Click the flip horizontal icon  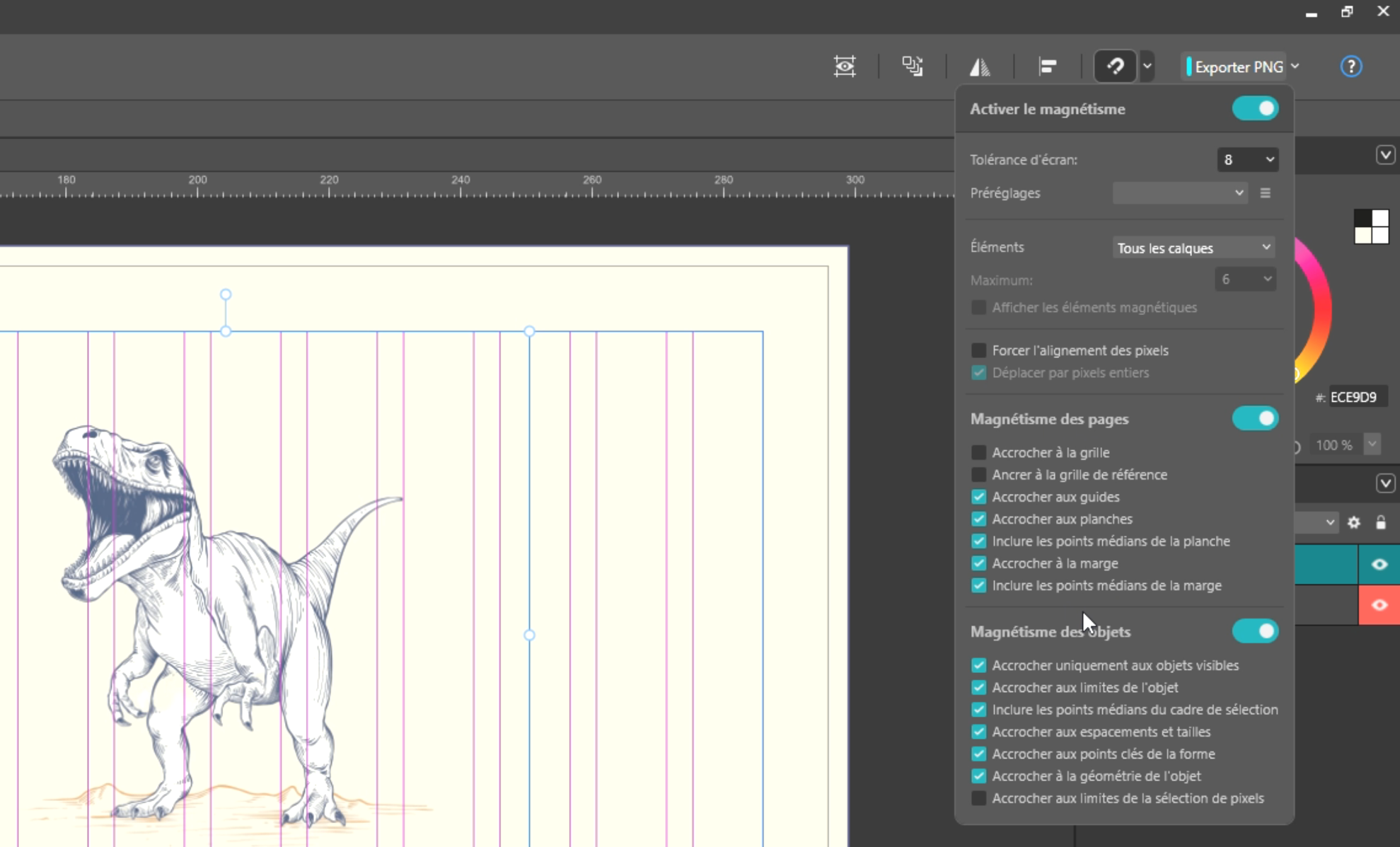point(980,67)
